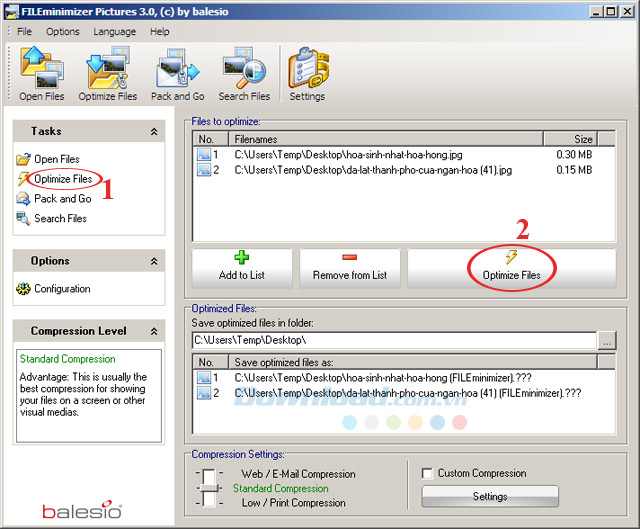Open the Help menu
Viewport: 640px width, 529px height.
(159, 31)
